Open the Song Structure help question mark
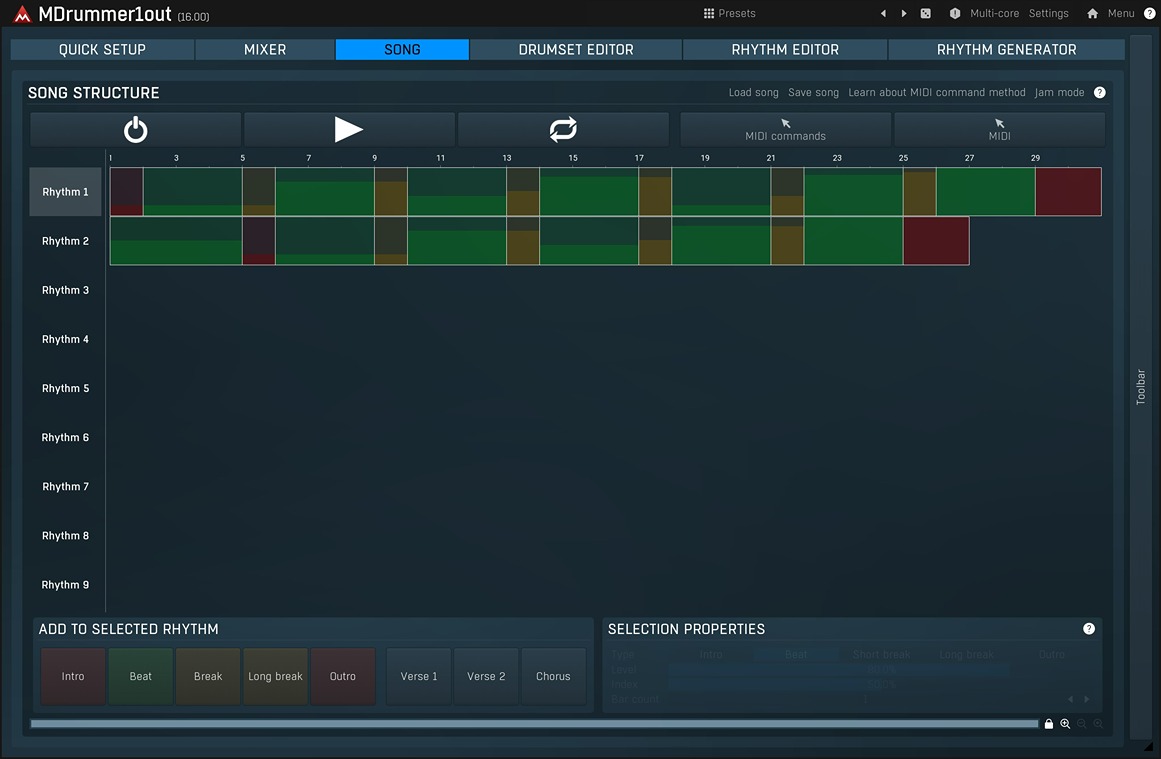 1099,92
